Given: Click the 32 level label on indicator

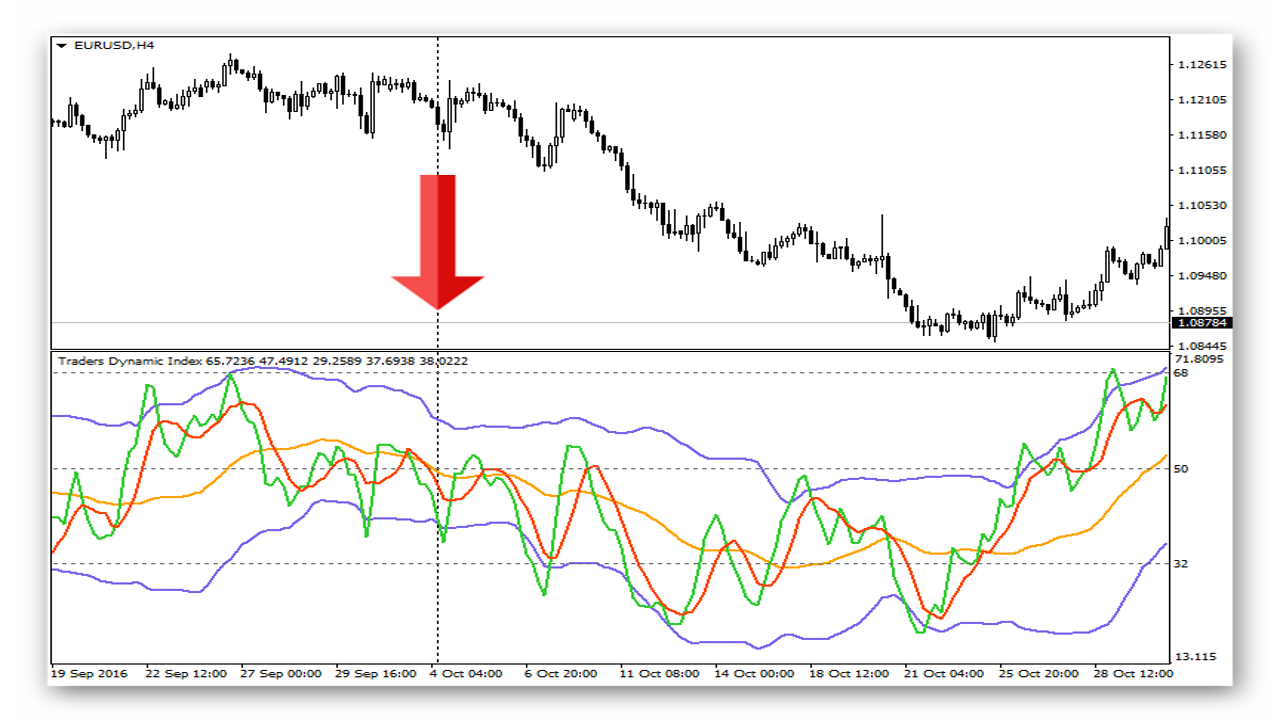Looking at the screenshot, I should pyautogui.click(x=1182, y=564).
